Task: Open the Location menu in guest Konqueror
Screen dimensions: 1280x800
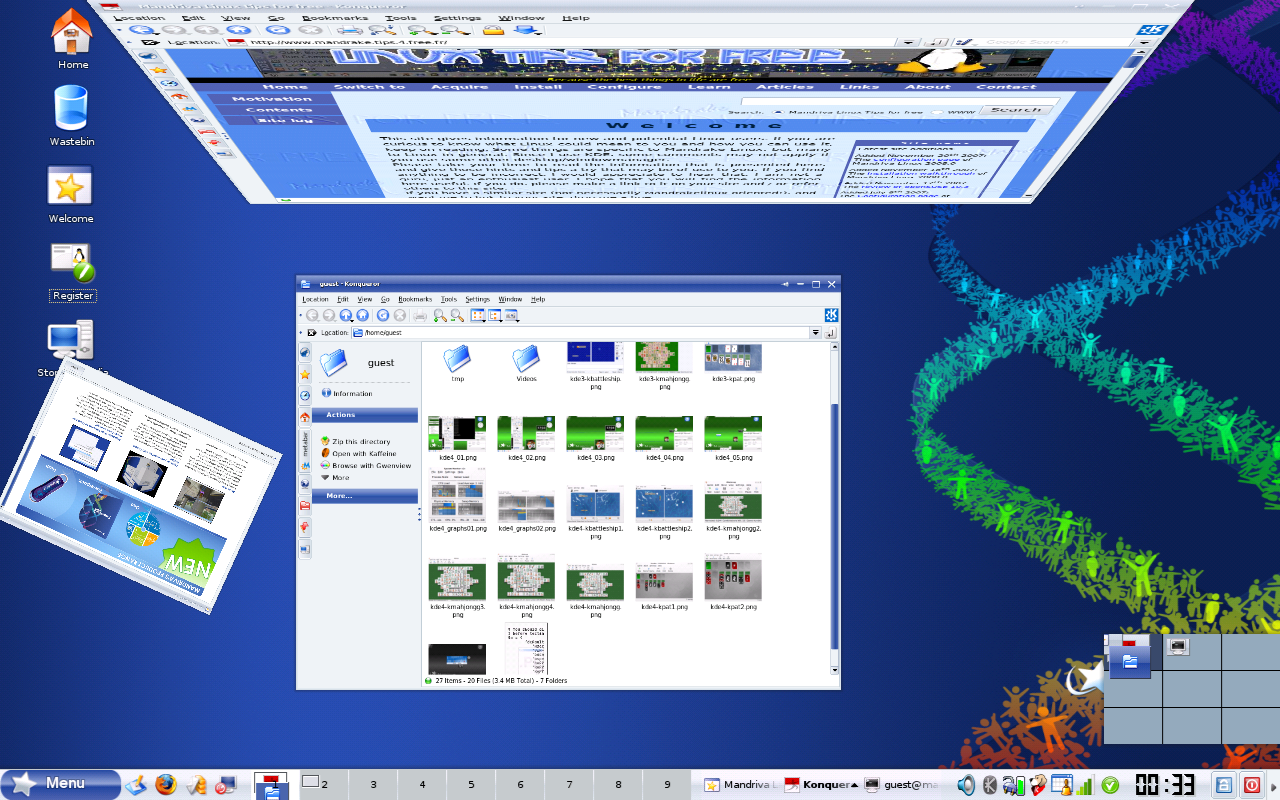Action: point(315,299)
